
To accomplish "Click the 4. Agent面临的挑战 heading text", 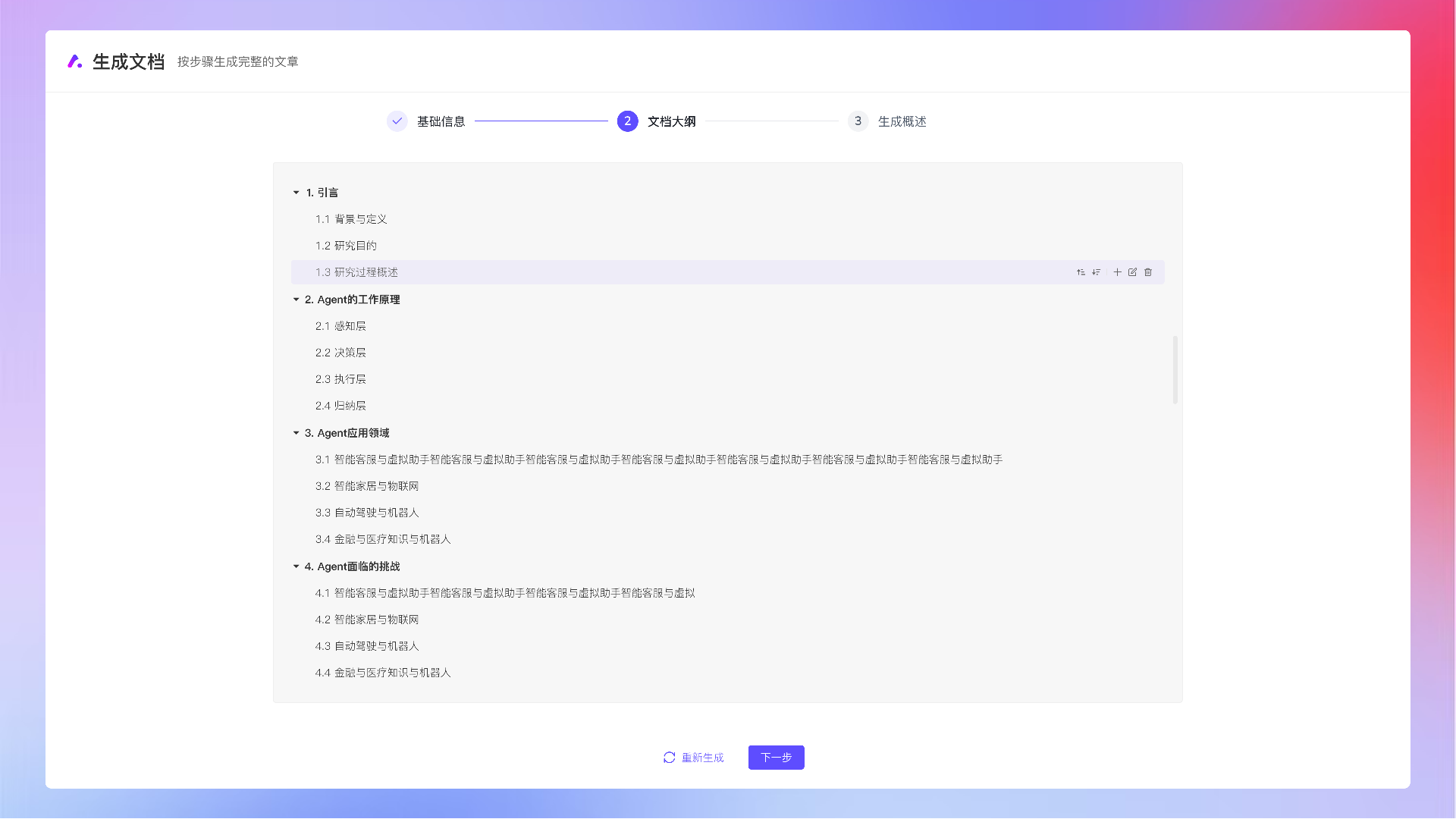I will pos(352,566).
